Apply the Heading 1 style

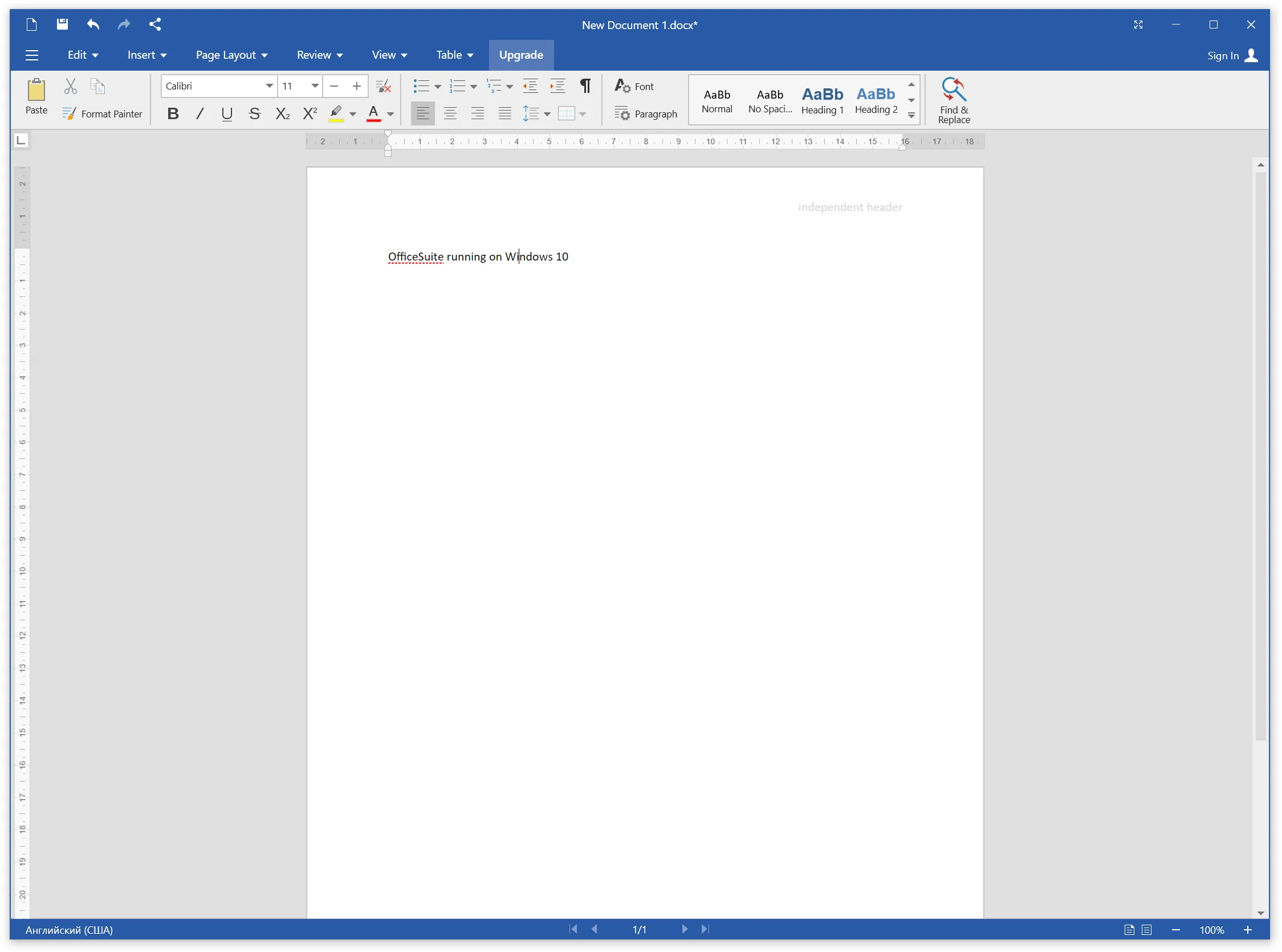(822, 100)
